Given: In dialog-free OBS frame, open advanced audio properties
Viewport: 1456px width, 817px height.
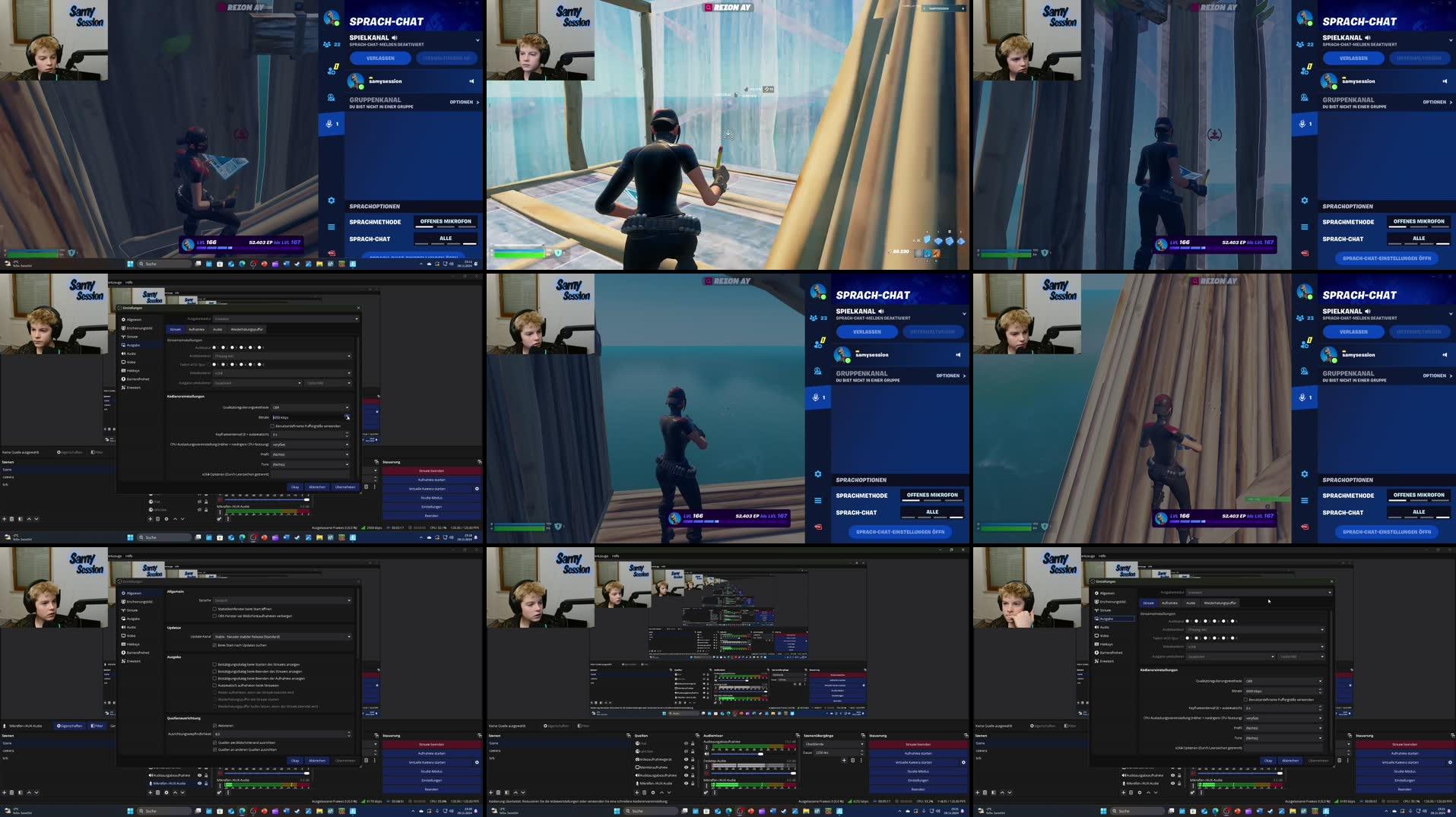Looking at the screenshot, I should tap(706, 793).
